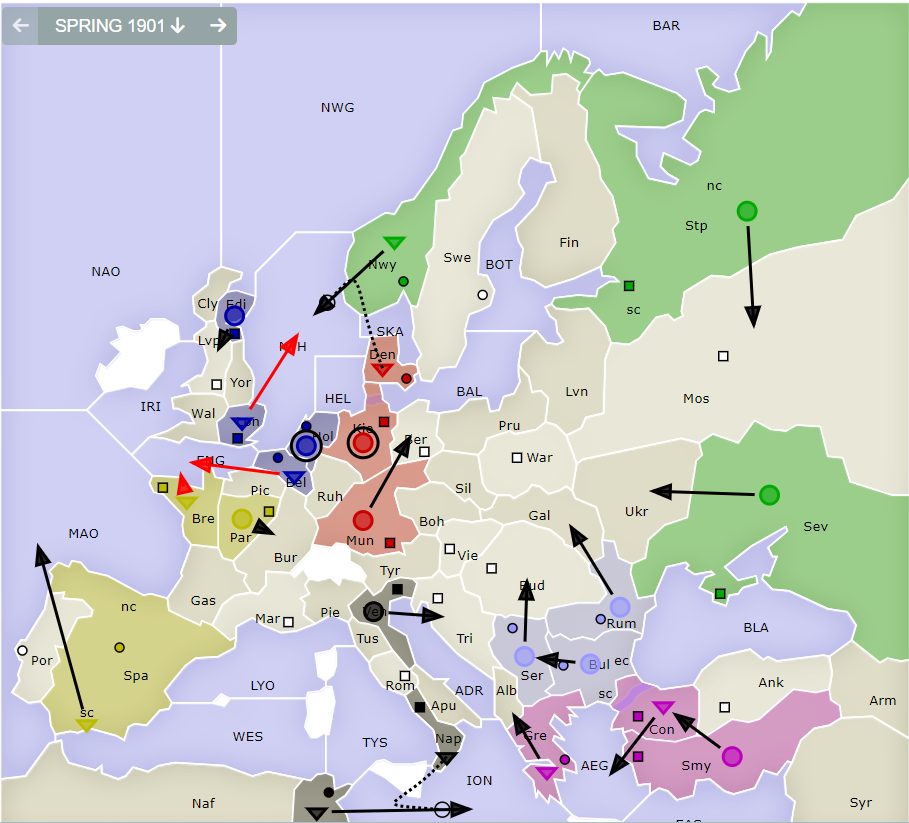Click the red supply center dot in Denmark
This screenshot has width=909, height=823.
[406, 378]
